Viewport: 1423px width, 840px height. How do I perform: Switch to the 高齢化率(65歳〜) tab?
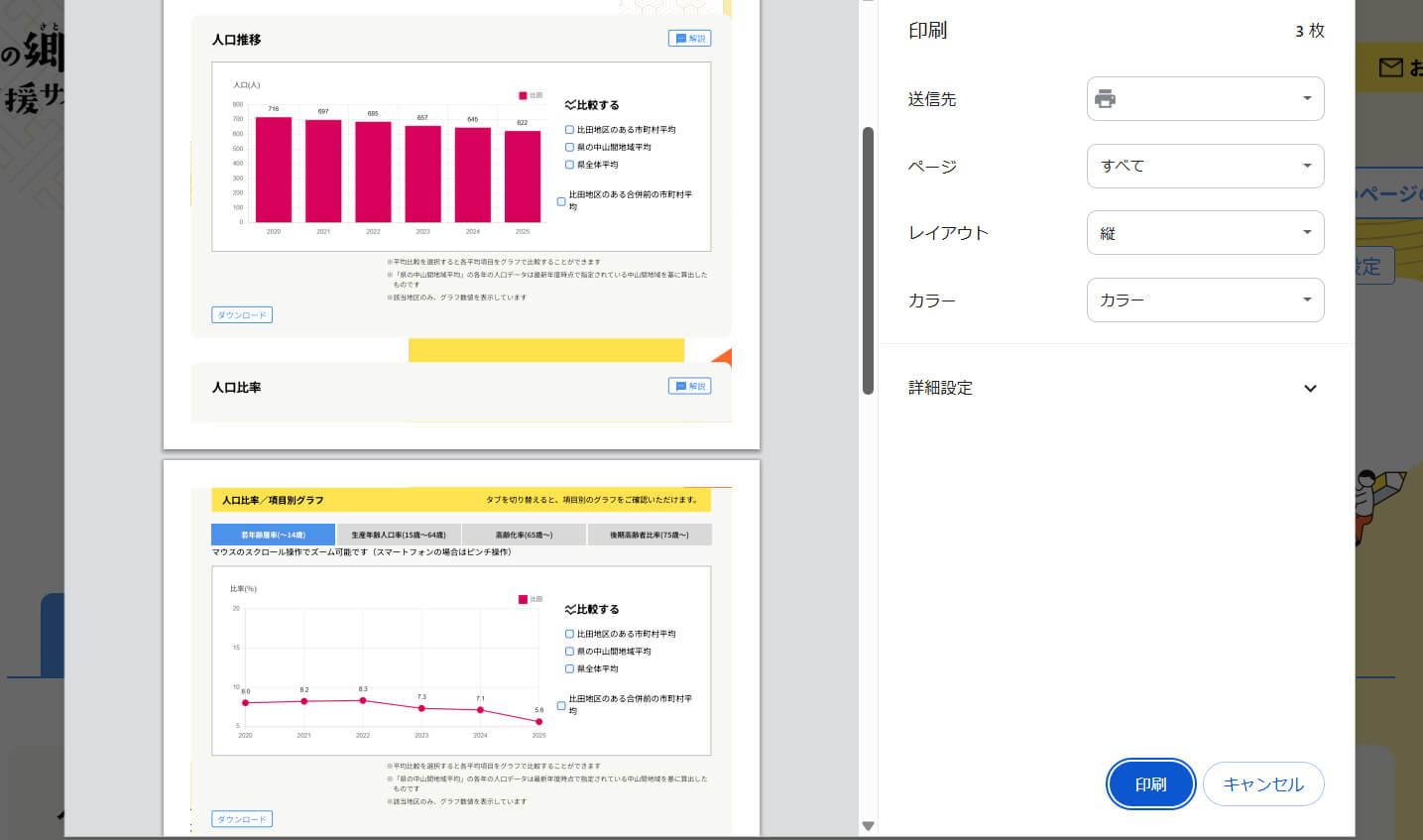[524, 536]
